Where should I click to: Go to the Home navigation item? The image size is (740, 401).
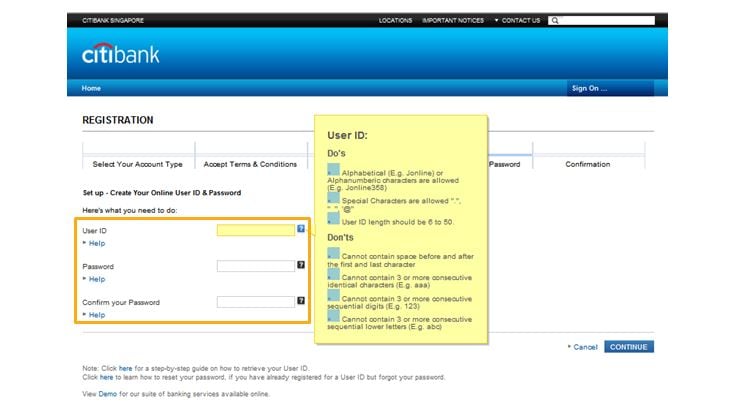tap(91, 88)
